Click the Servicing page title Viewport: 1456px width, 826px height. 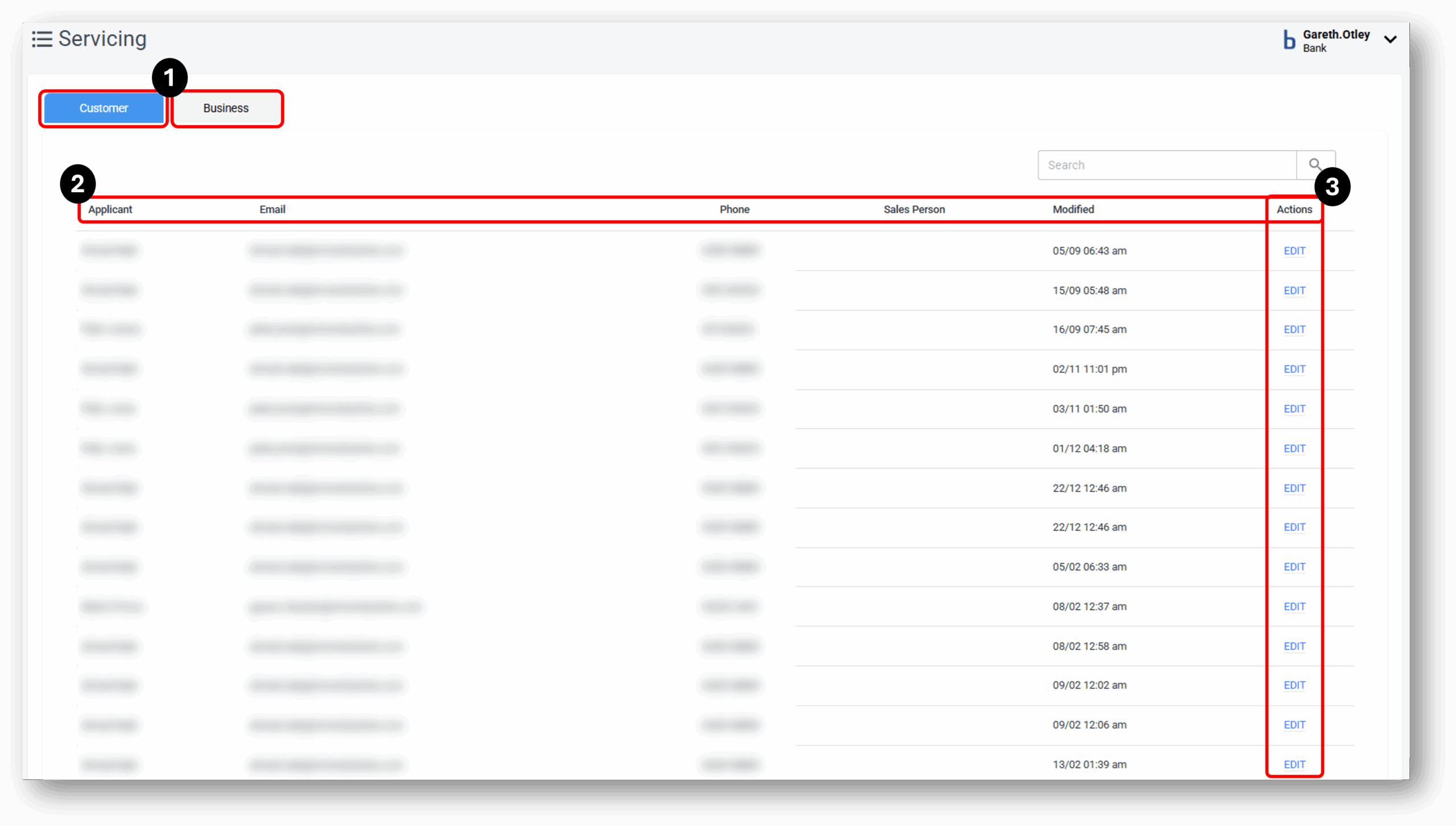pos(102,39)
